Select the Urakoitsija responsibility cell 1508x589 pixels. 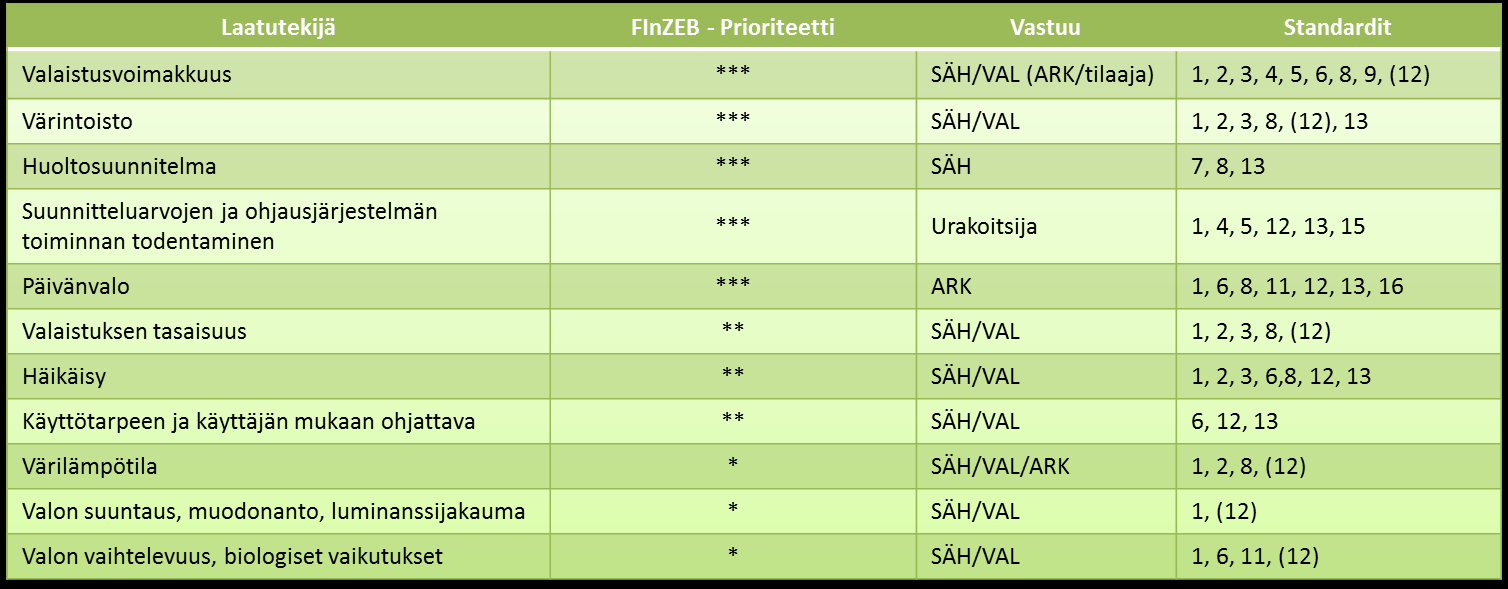coord(1046,226)
